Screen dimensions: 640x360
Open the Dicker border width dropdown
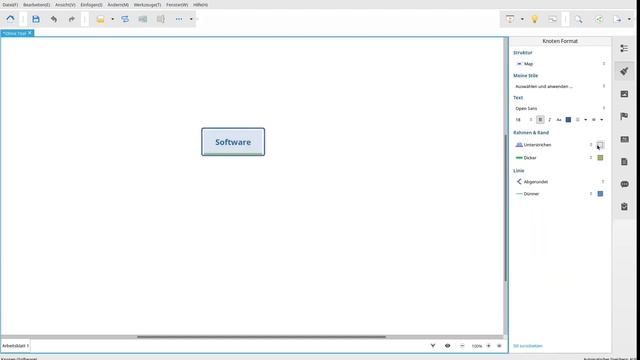pyautogui.click(x=553, y=158)
